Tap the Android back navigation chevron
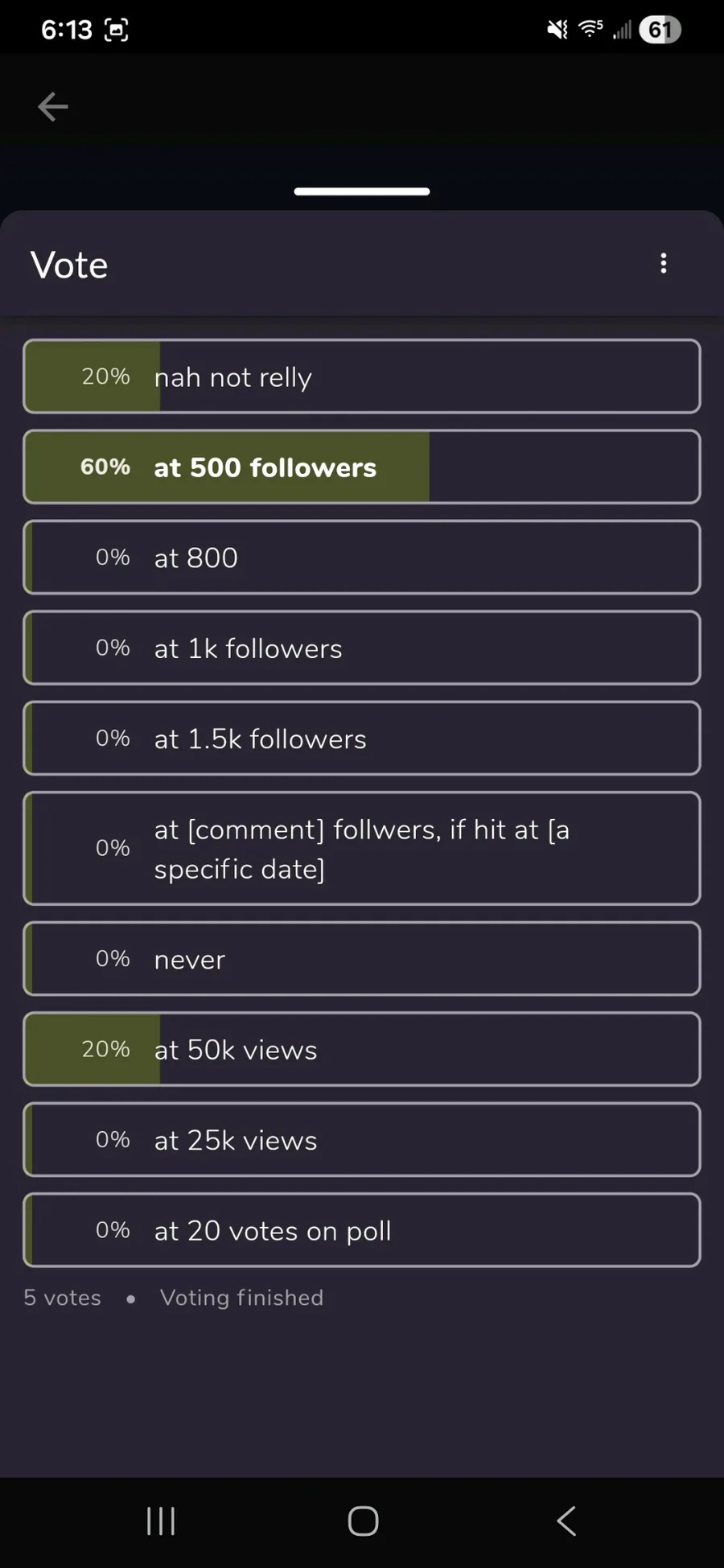The width and height of the screenshot is (724, 1568). (566, 1521)
